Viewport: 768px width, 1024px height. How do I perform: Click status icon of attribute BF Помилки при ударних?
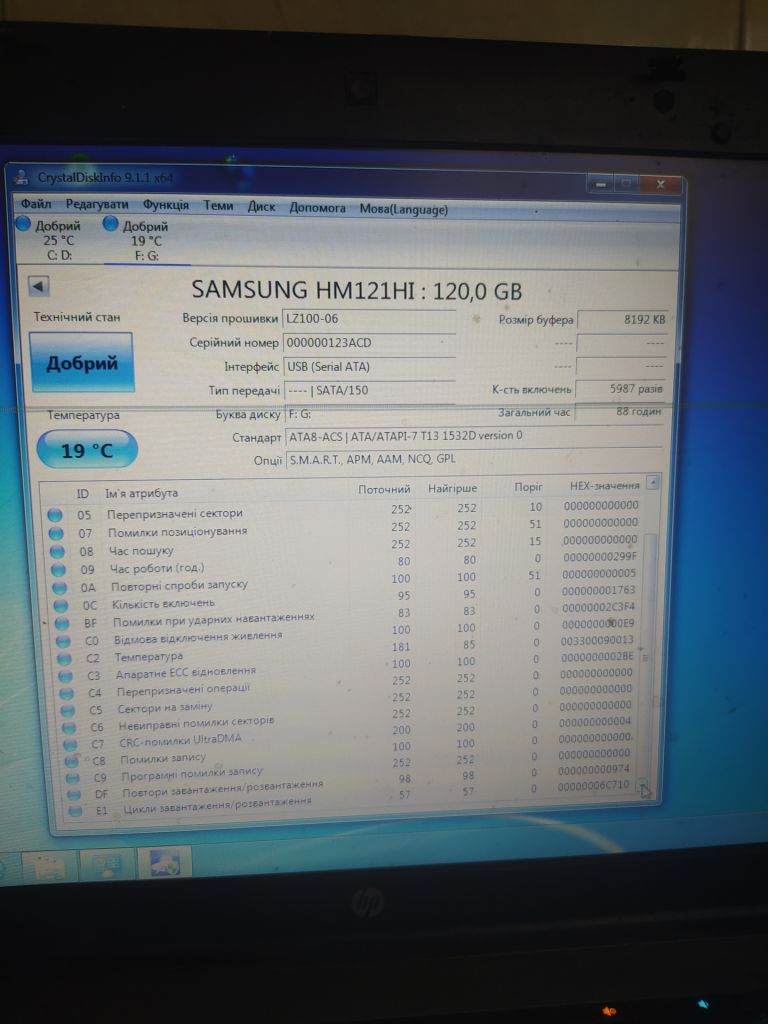(x=62, y=624)
